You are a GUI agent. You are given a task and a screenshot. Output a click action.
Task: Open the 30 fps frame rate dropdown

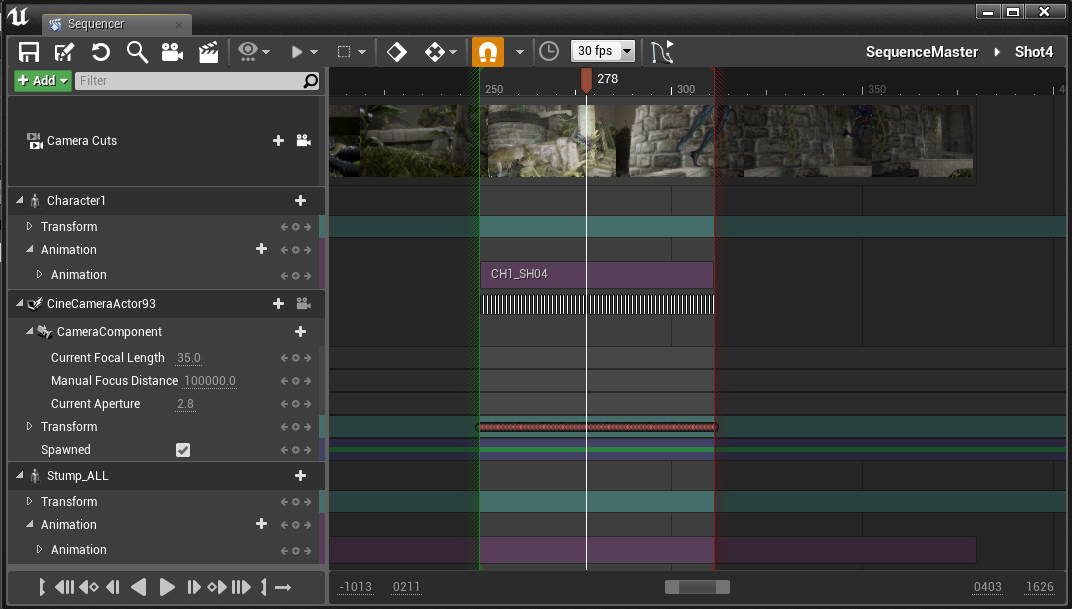coord(601,51)
